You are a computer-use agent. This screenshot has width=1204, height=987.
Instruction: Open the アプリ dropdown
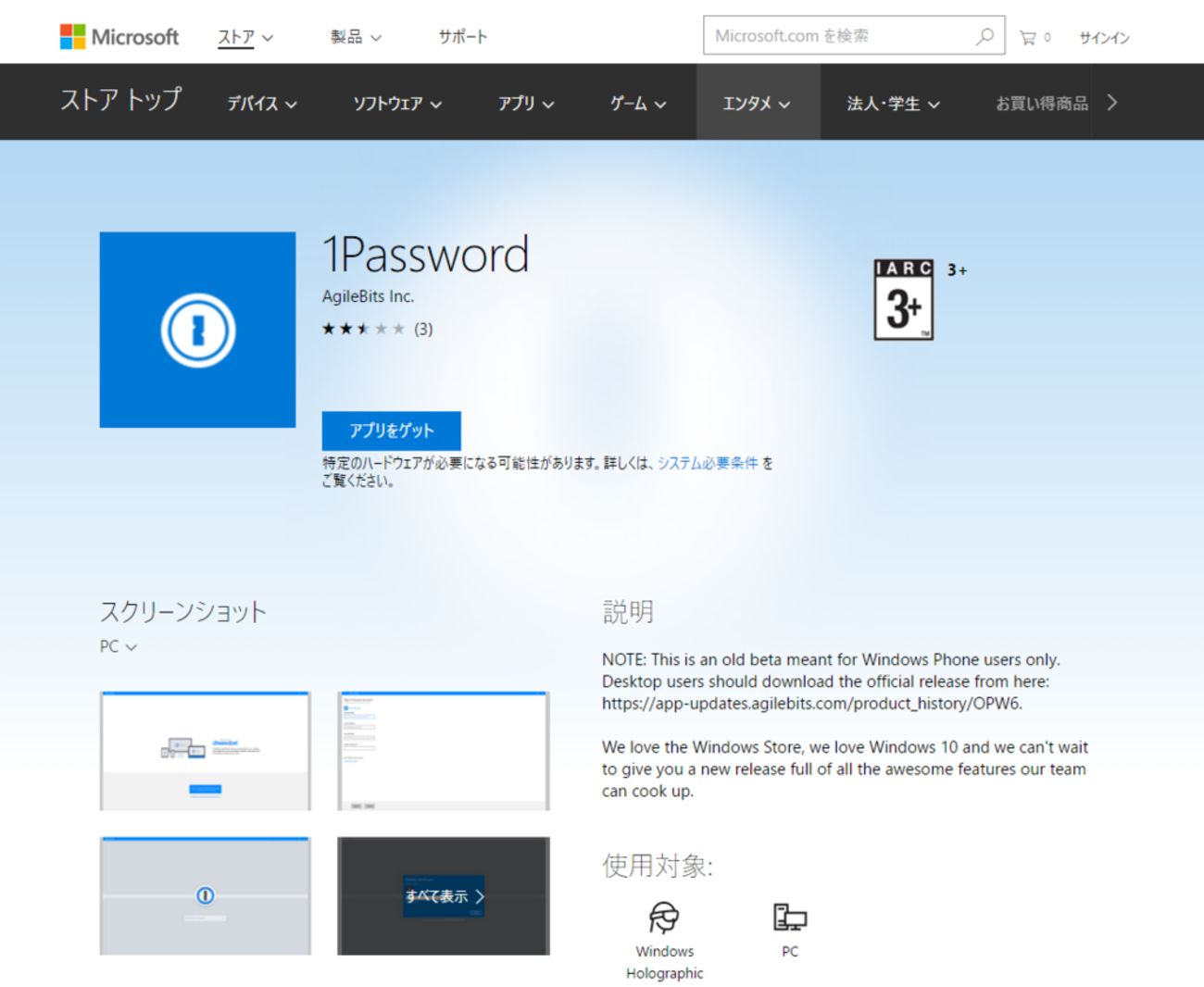pyautogui.click(x=526, y=104)
